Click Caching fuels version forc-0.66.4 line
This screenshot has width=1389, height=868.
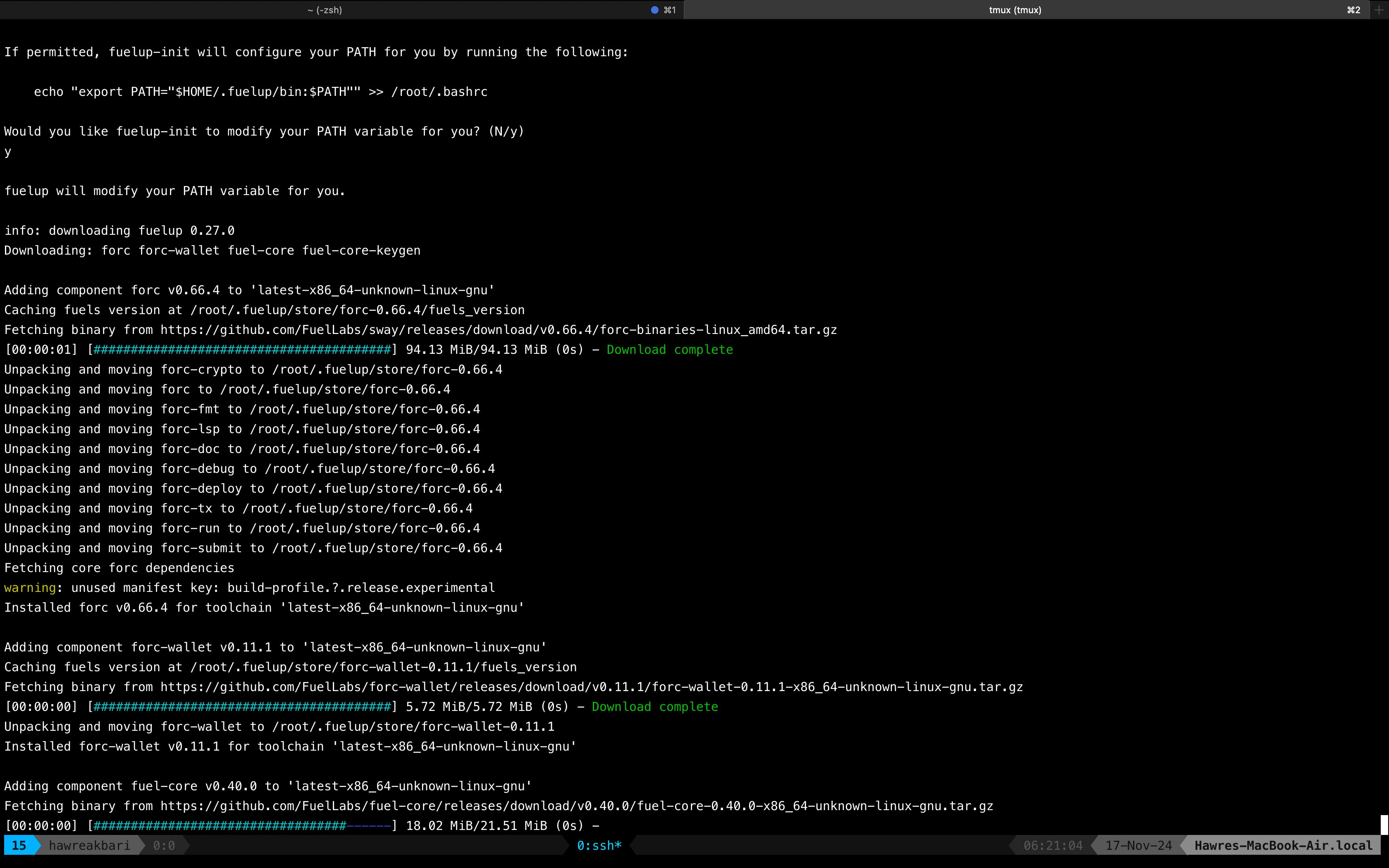pos(265,310)
